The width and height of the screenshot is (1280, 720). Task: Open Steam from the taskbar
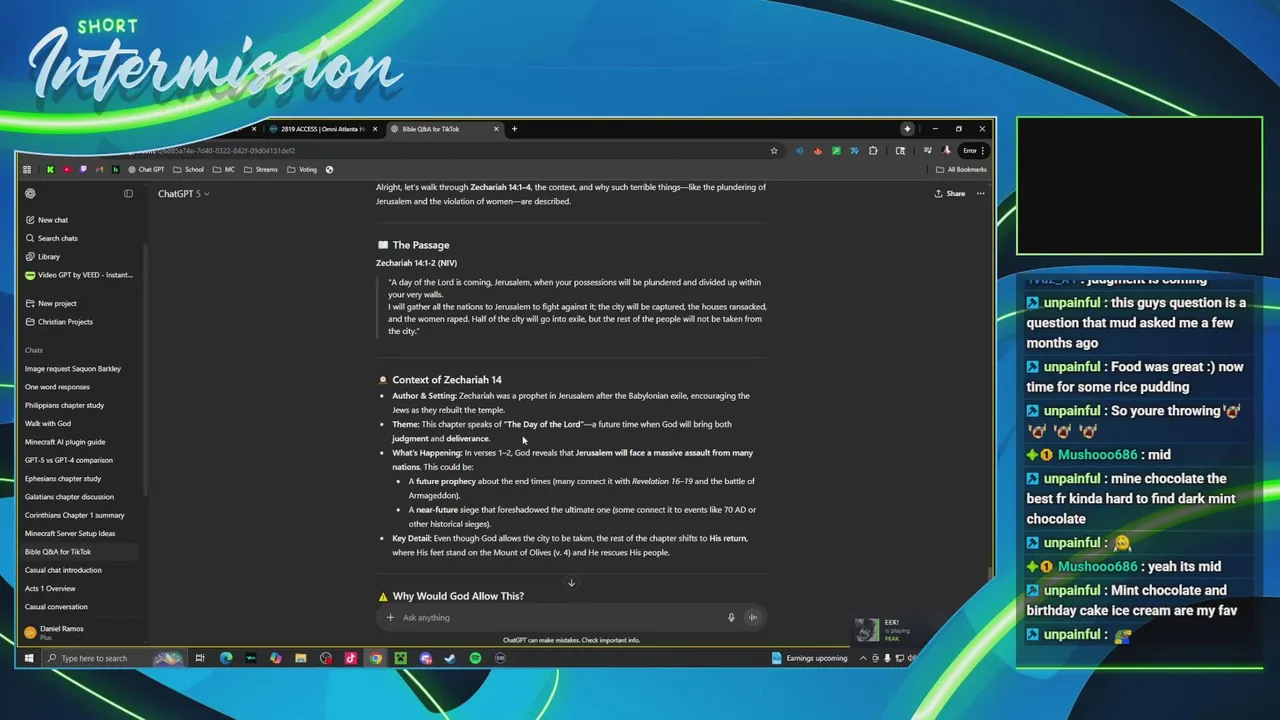450,658
